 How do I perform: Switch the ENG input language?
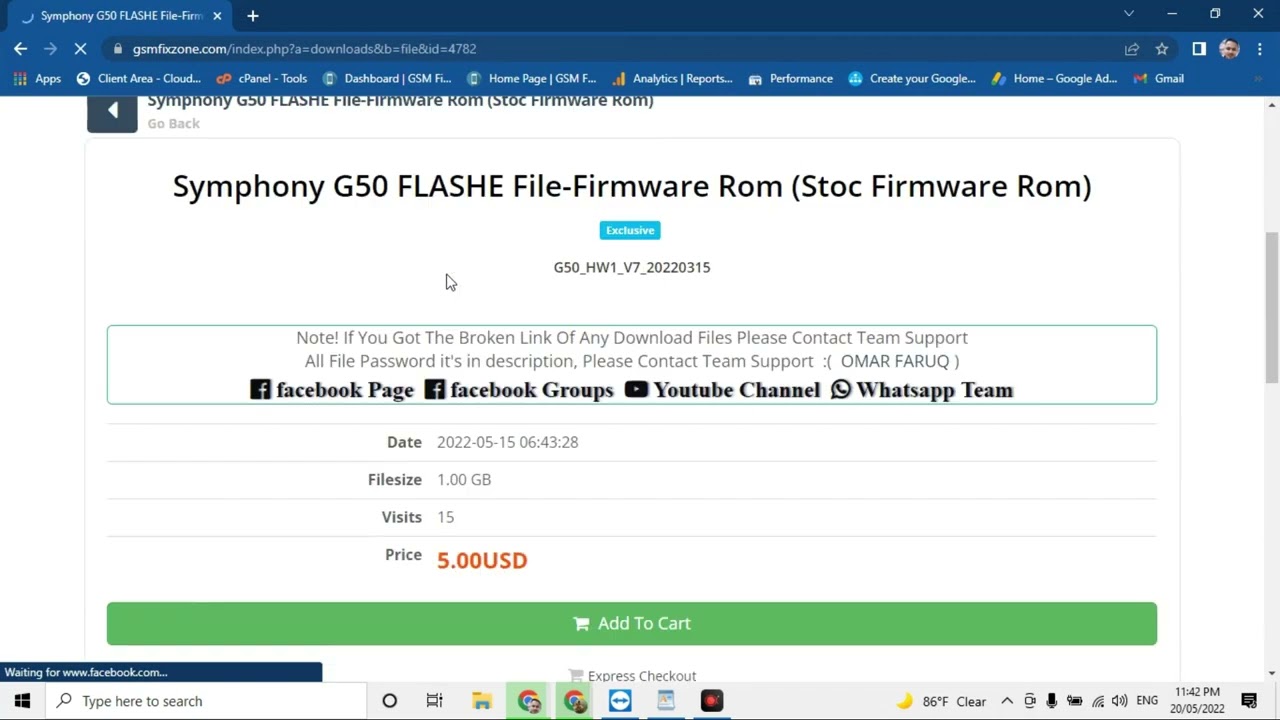(x=1147, y=701)
